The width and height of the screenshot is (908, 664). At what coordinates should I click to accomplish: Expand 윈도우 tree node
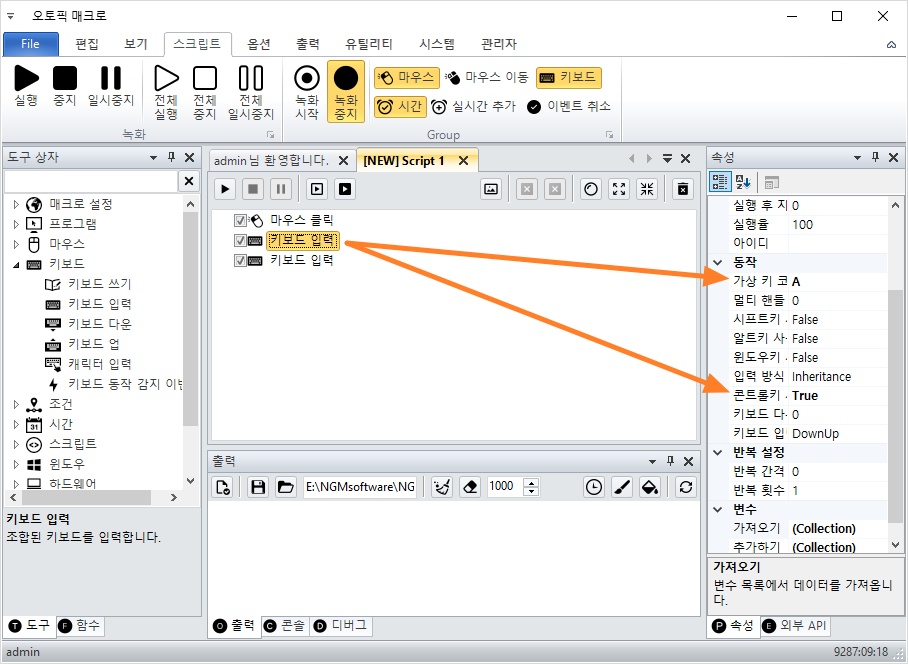pos(16,464)
